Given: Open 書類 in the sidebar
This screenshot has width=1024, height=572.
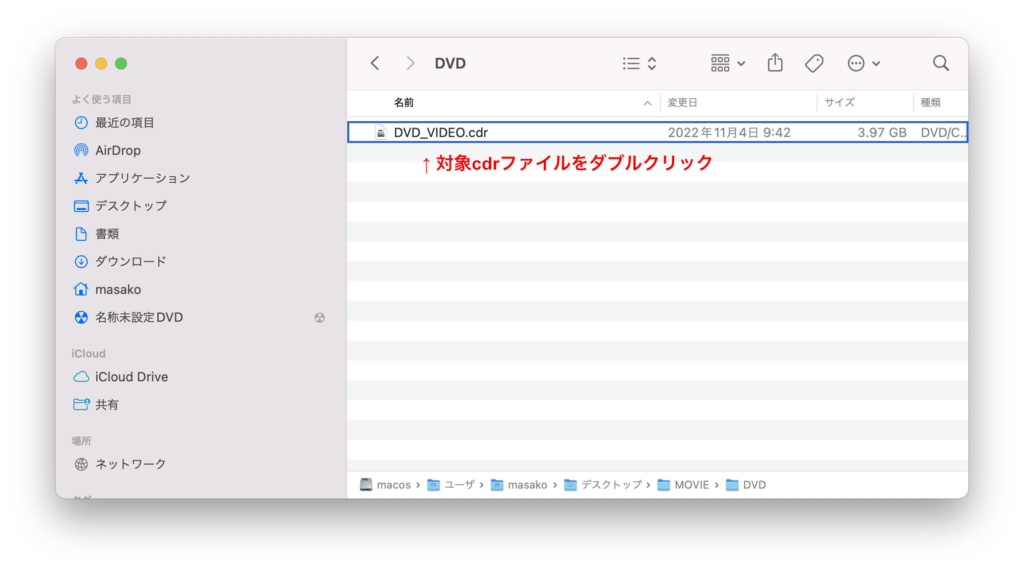Looking at the screenshot, I should pos(107,234).
